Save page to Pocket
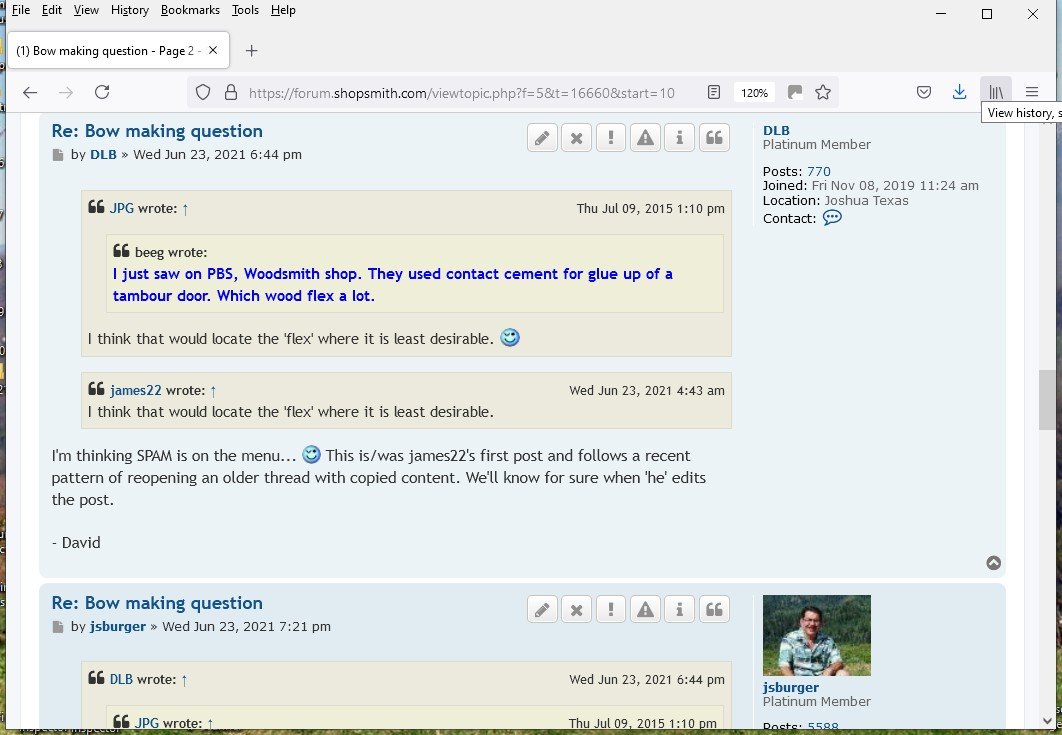 click(924, 92)
